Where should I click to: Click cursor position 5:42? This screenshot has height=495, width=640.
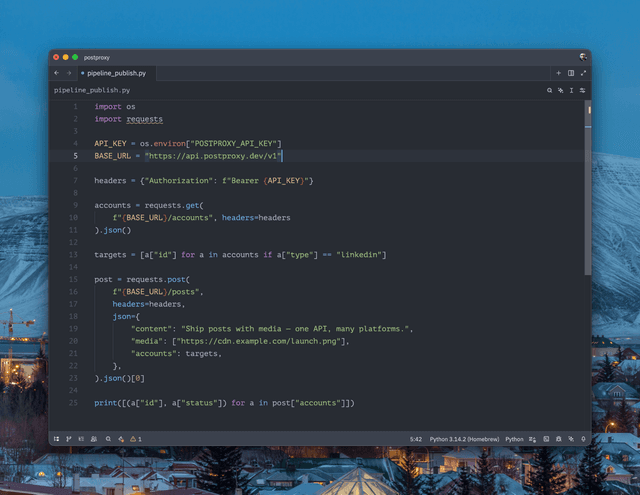416,439
